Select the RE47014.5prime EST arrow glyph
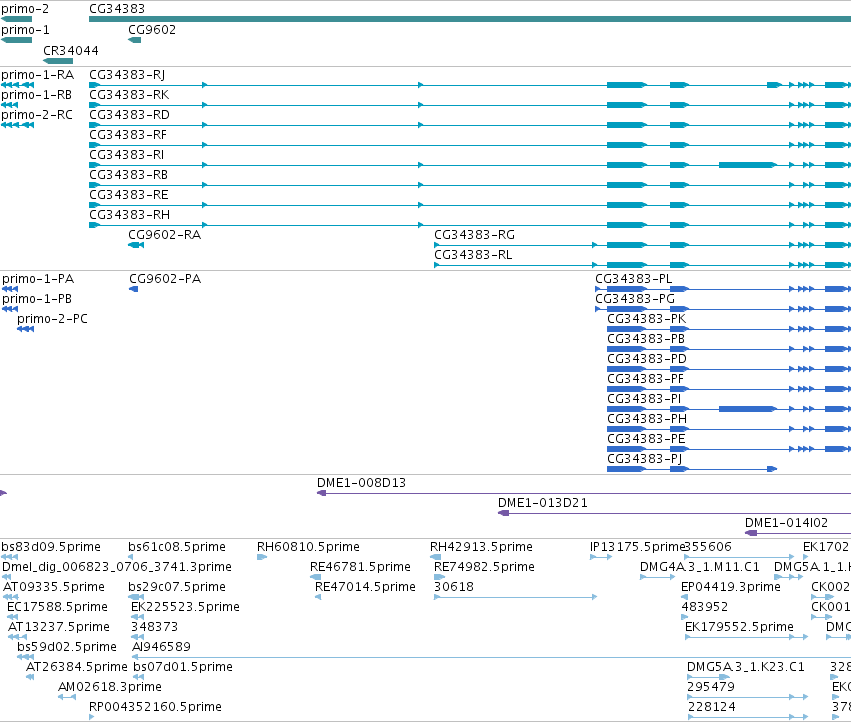Screen dimensions: 851x722 point(318,597)
